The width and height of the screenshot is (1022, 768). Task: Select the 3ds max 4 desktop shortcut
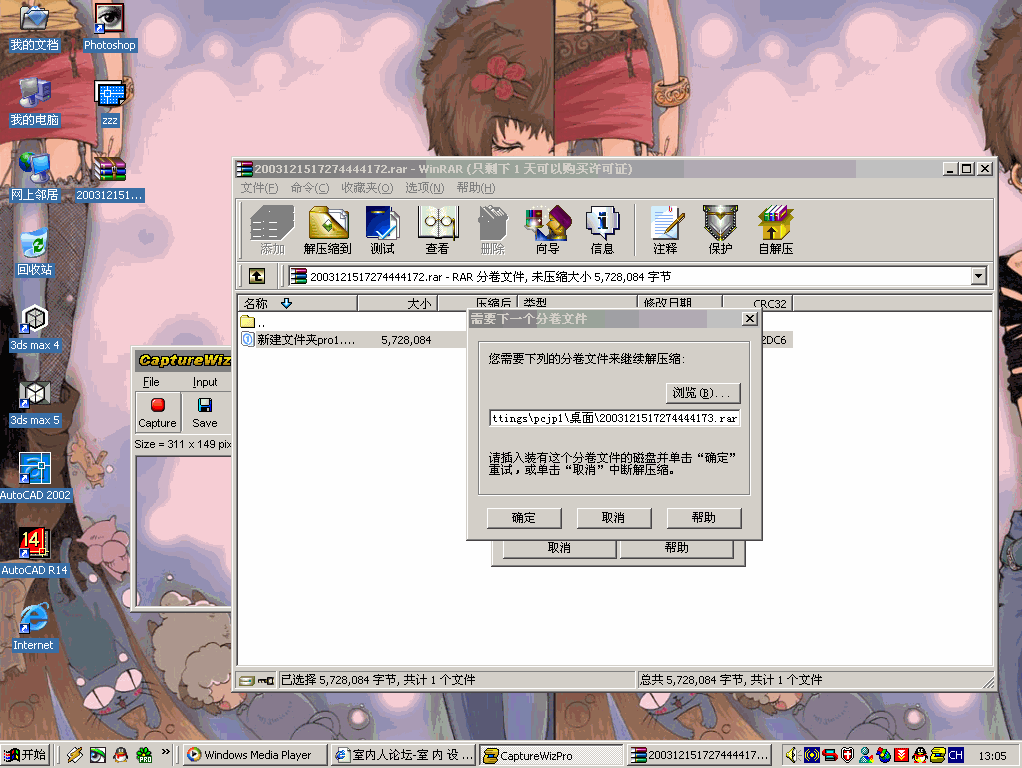click(x=34, y=327)
